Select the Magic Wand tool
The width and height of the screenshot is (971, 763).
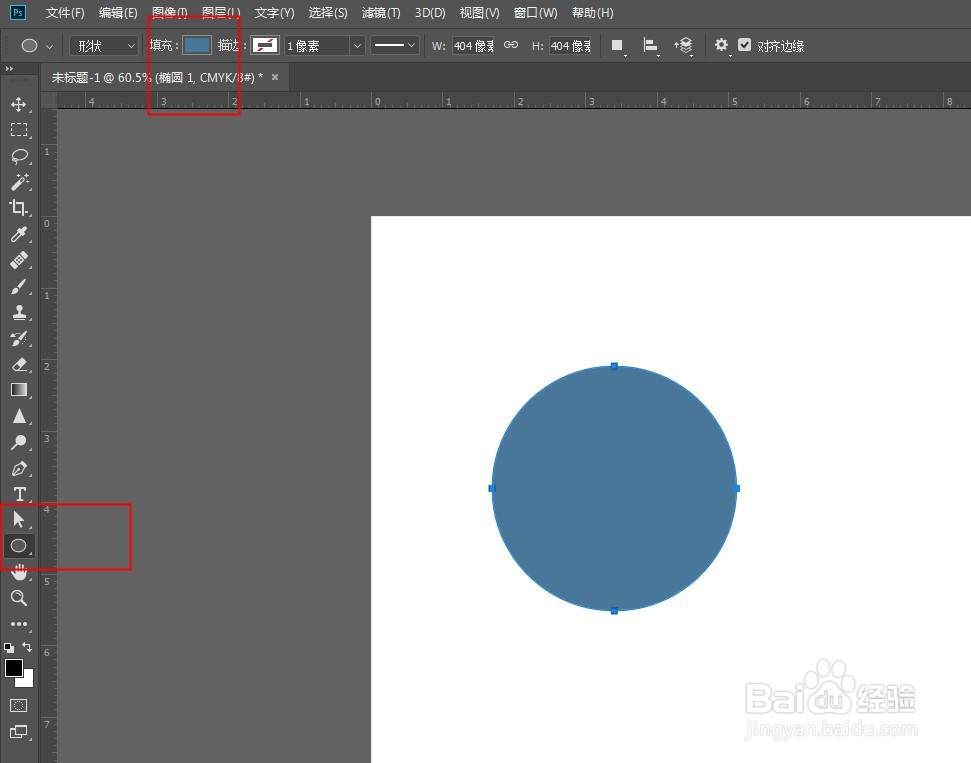click(x=19, y=182)
